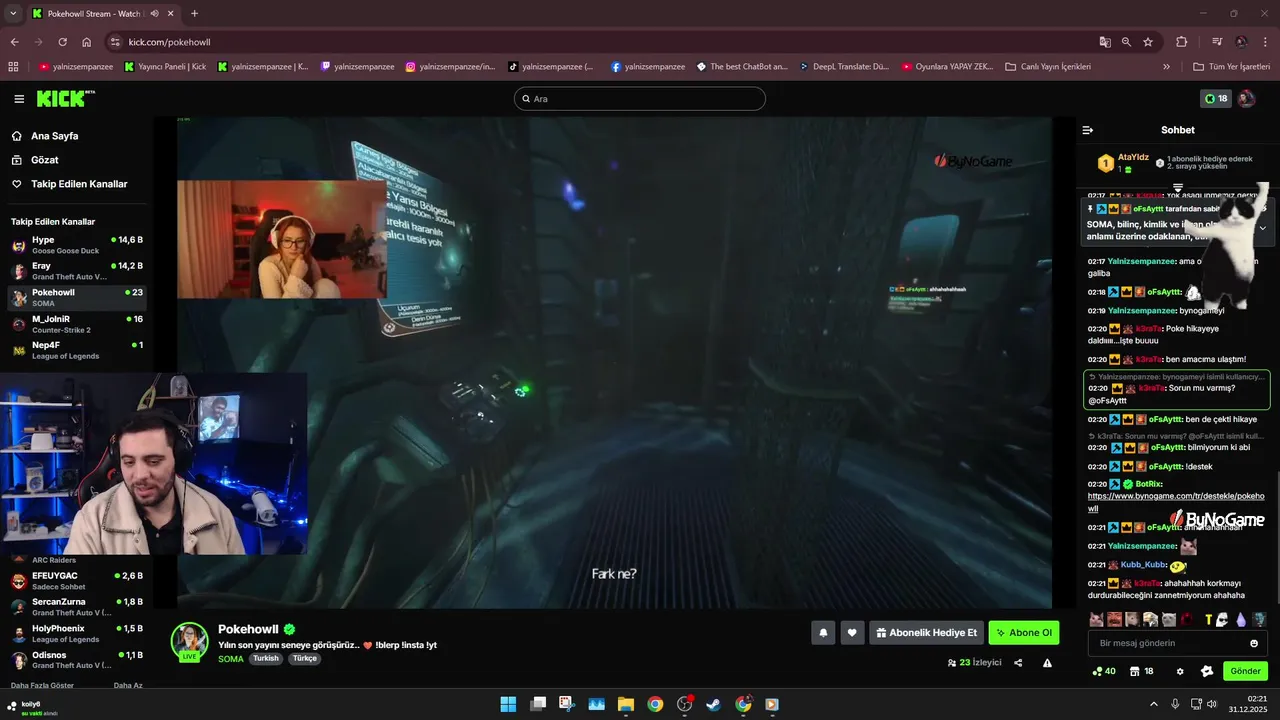The width and height of the screenshot is (1280, 720).
Task: Show fewer channels via Daha Az
Action: coord(128,685)
